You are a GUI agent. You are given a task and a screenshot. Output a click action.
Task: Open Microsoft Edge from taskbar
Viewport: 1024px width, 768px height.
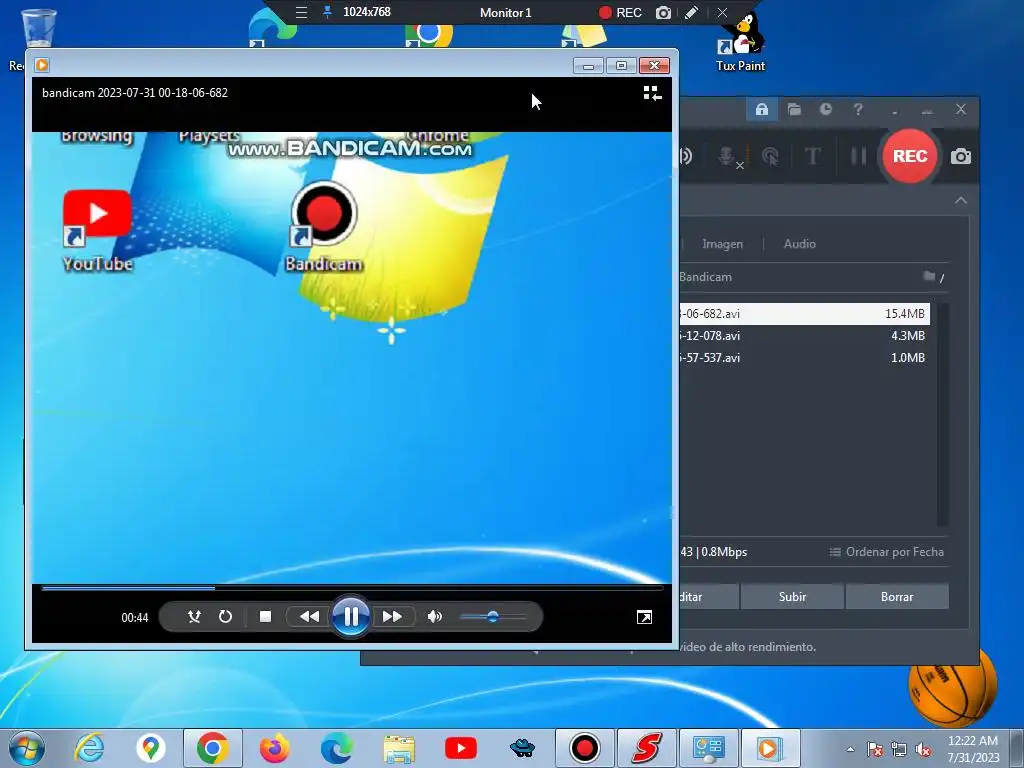click(336, 748)
